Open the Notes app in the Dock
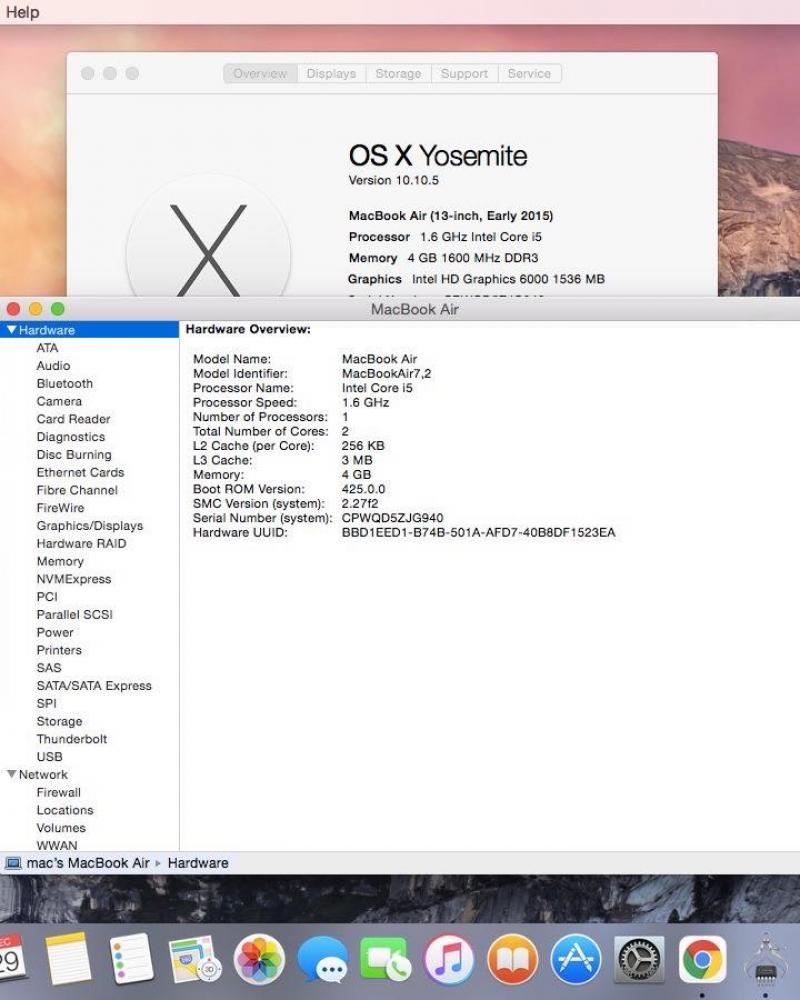 click(x=68, y=959)
